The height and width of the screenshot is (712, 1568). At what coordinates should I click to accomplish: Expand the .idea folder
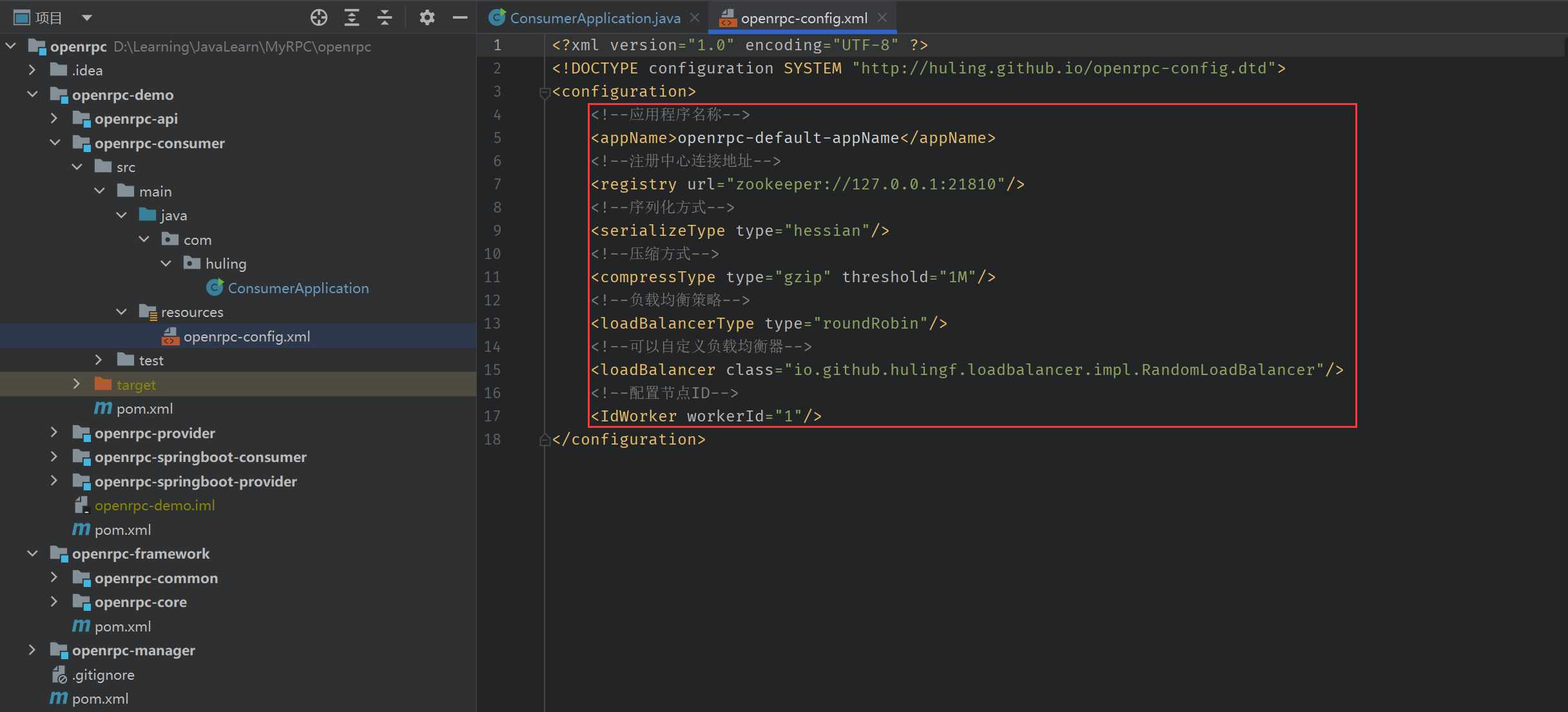coord(33,70)
